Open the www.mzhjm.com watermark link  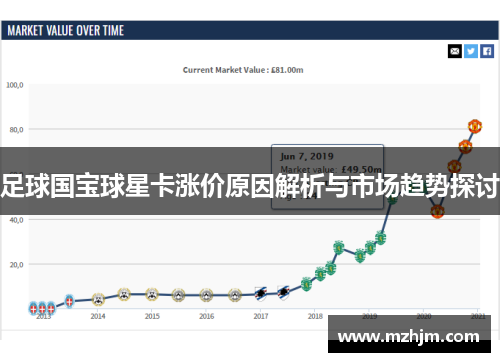click(409, 336)
